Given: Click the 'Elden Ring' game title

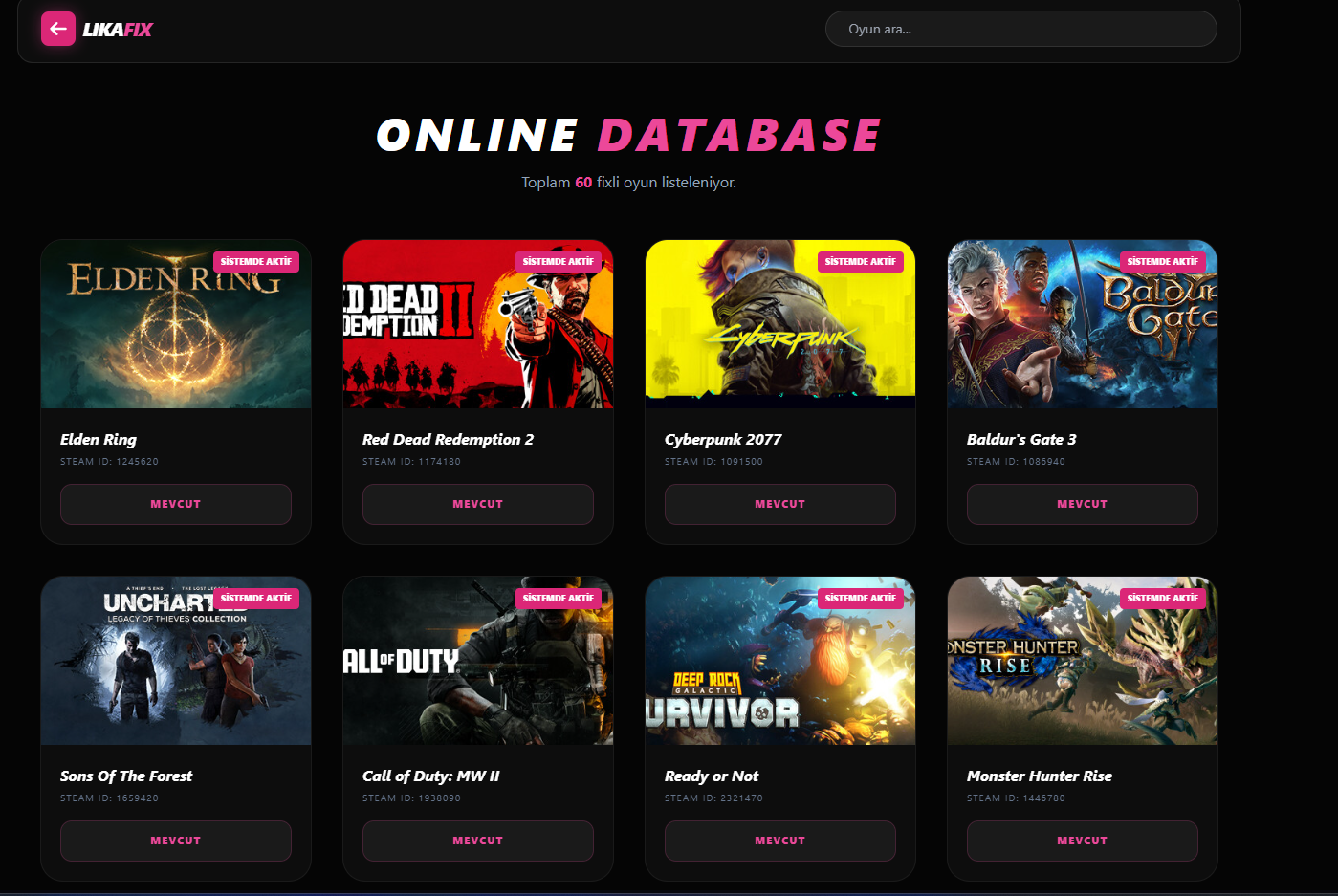Looking at the screenshot, I should (99, 439).
